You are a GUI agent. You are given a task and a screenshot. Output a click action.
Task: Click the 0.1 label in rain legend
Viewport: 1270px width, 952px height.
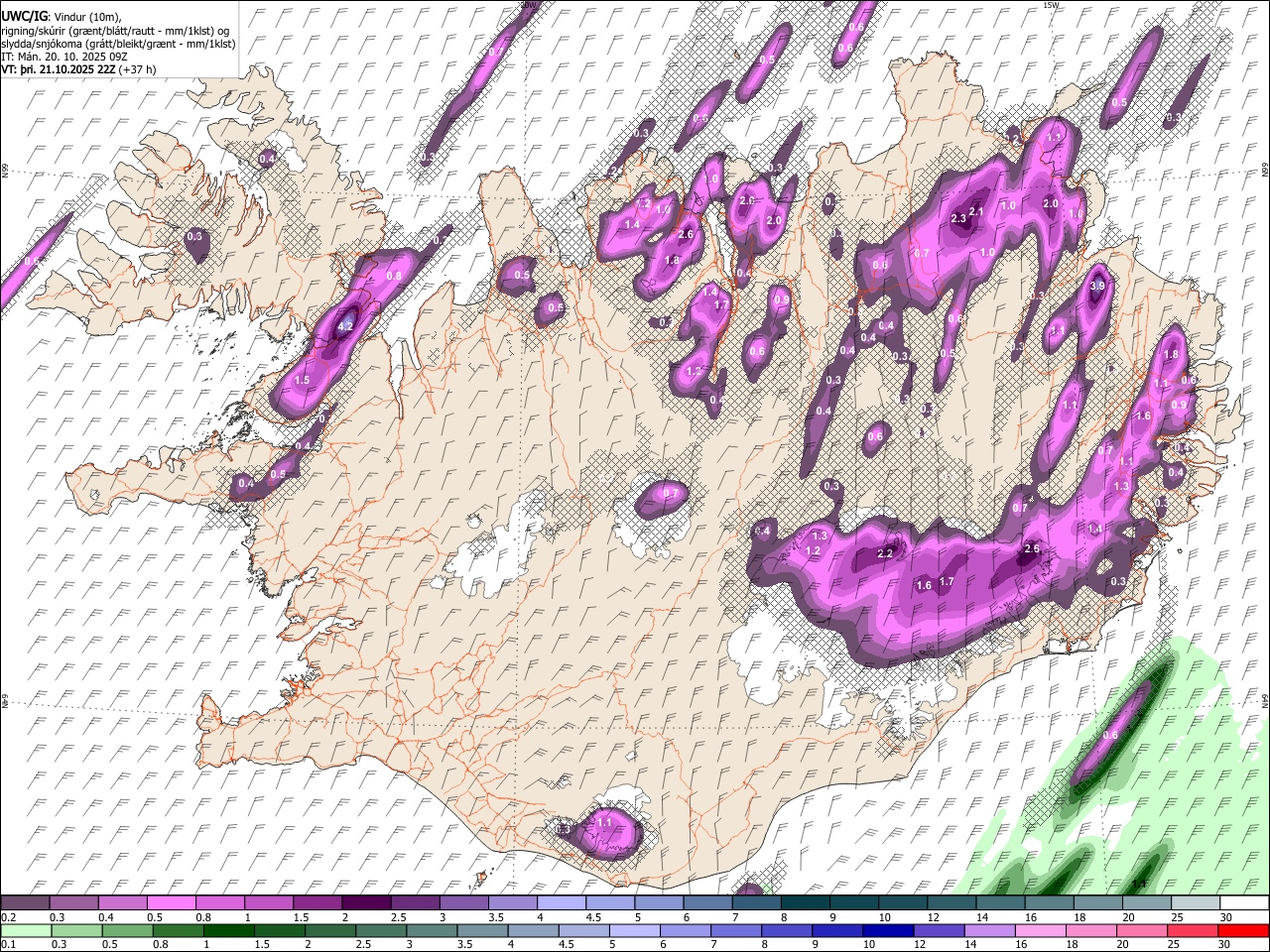[x=9, y=944]
